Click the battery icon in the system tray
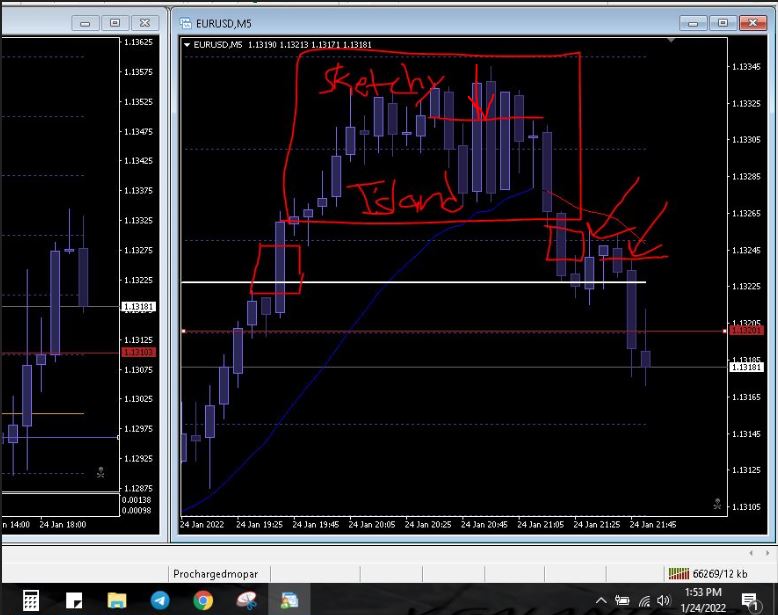The height and width of the screenshot is (615, 778). (x=622, y=601)
